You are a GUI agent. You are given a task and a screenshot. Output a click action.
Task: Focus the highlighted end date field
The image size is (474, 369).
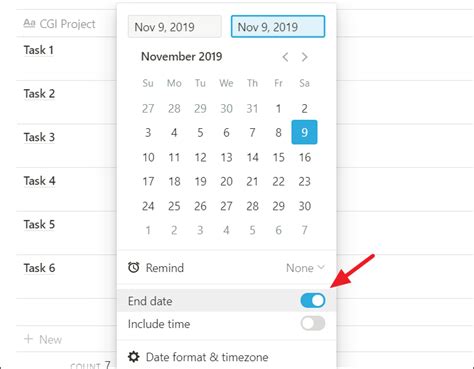[278, 27]
